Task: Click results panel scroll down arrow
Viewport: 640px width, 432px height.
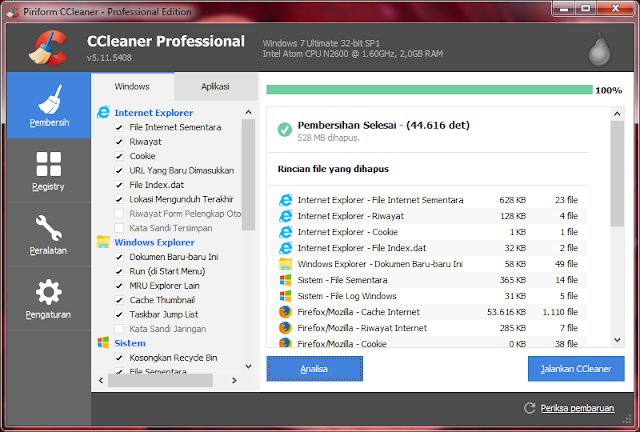Action: point(617,340)
